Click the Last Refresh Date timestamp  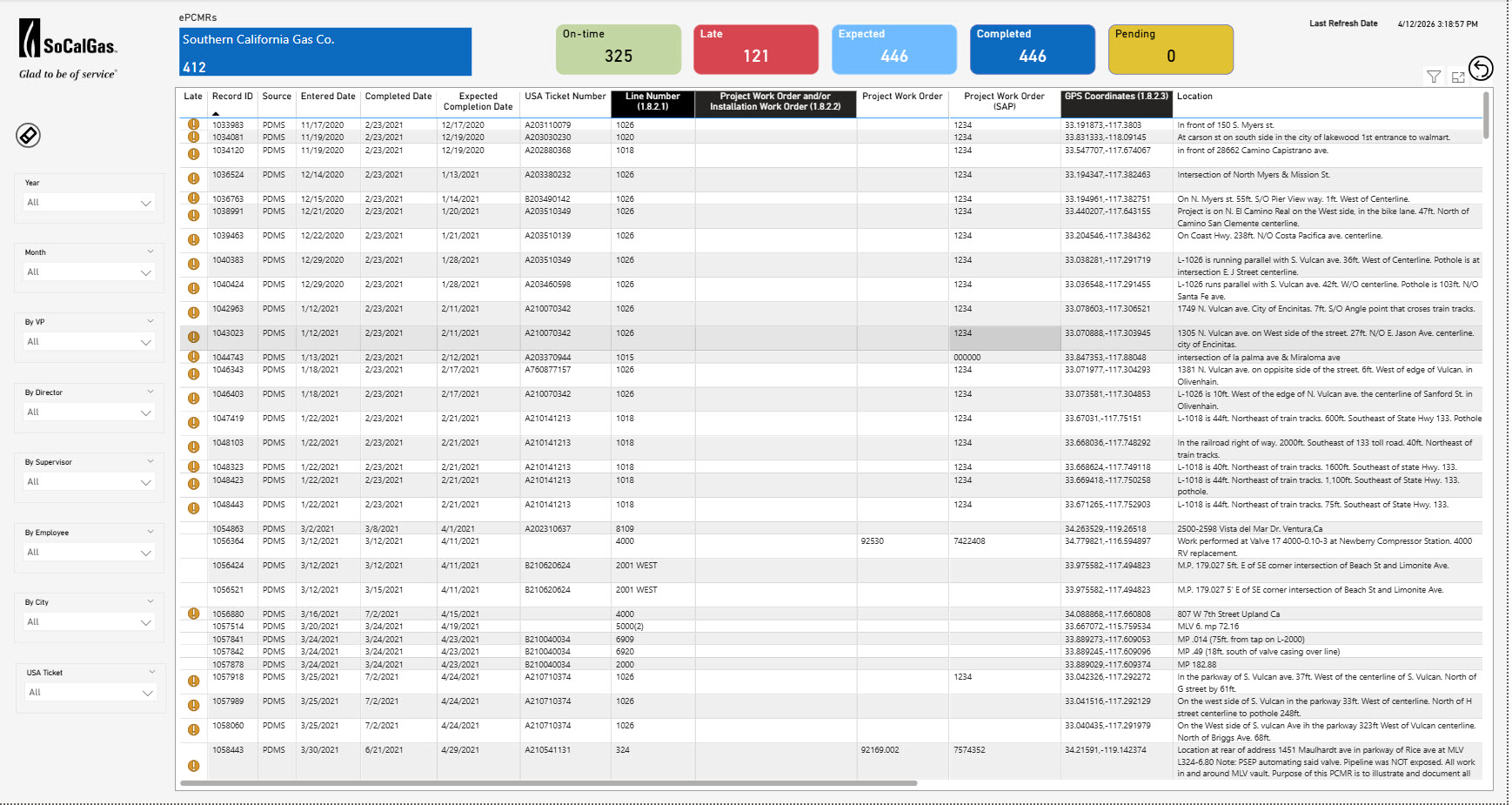click(1437, 24)
